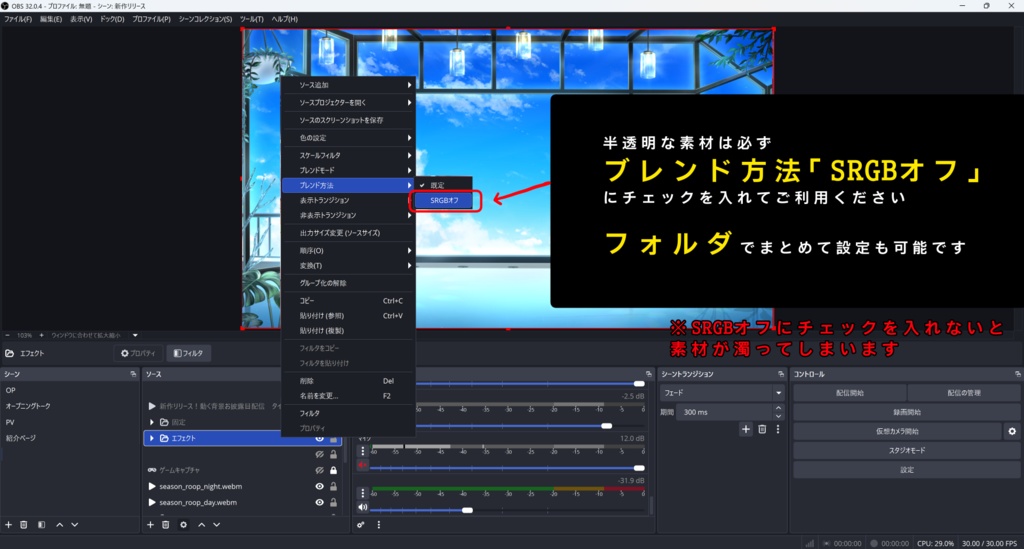Zoom out the preview with minus icon

point(7,335)
